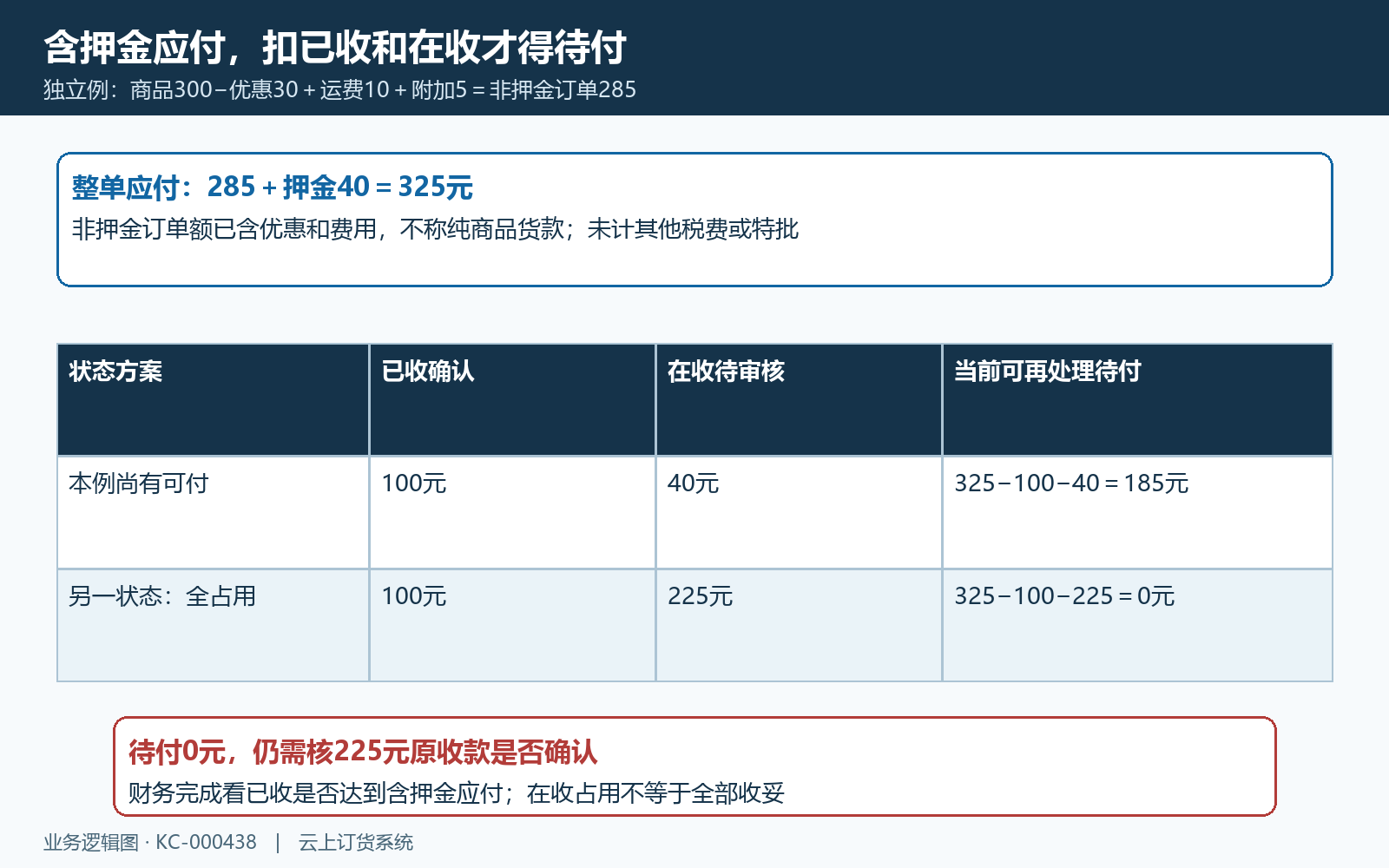This screenshot has height=868, width=1389.
Task: Click the title 含押金应付，扣已收和在收才得待付
Action: 335,47
